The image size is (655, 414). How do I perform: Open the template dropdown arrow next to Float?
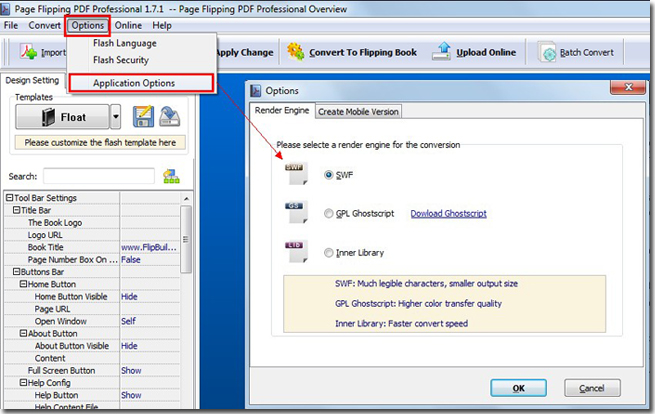pos(115,117)
